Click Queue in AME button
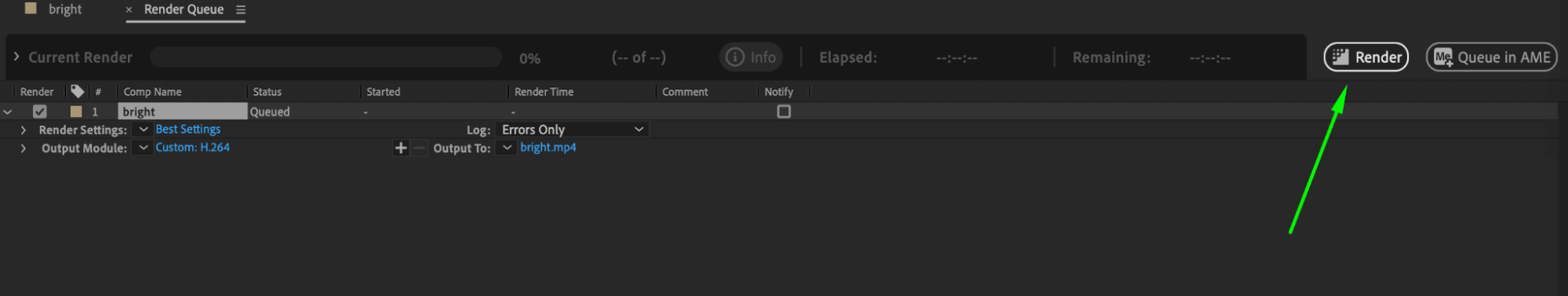Viewport: 1568px width, 296px height. (1491, 57)
